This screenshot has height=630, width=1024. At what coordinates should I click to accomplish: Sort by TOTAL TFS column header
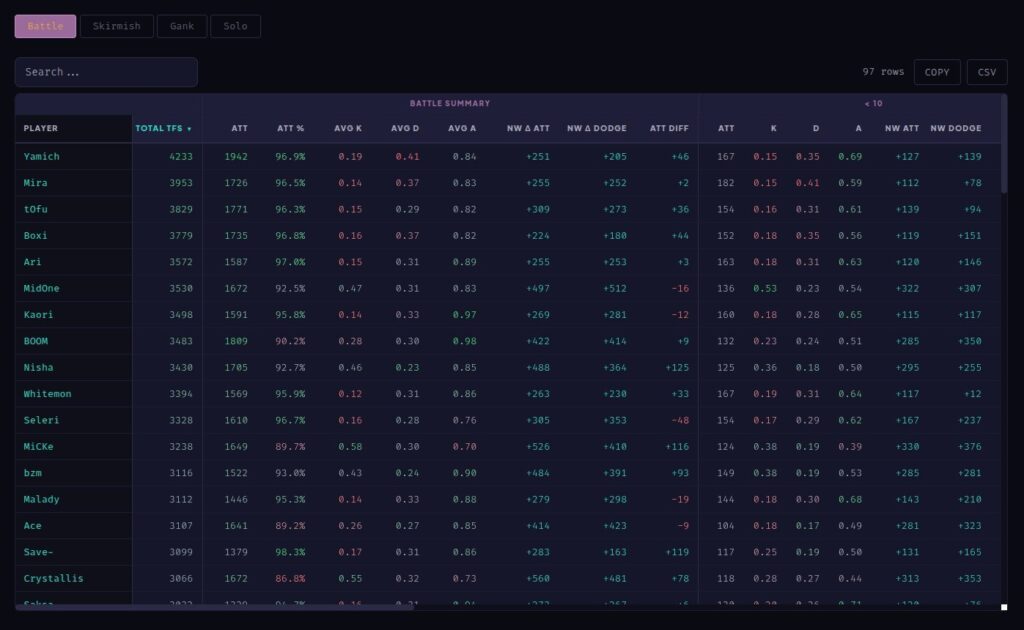point(165,128)
